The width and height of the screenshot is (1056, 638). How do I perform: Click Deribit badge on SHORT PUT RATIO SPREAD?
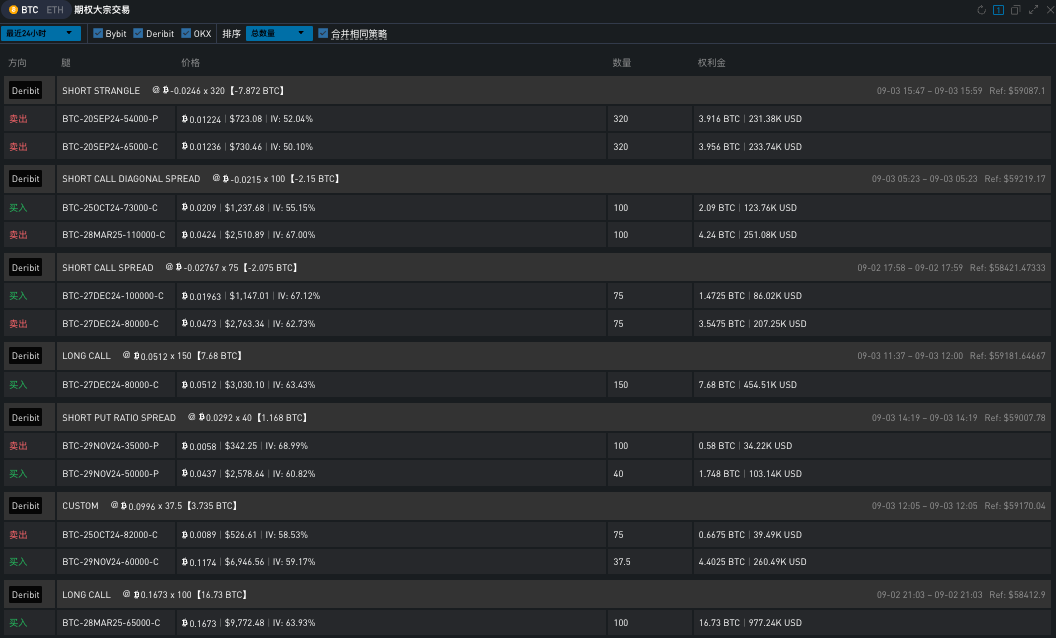(x=26, y=418)
